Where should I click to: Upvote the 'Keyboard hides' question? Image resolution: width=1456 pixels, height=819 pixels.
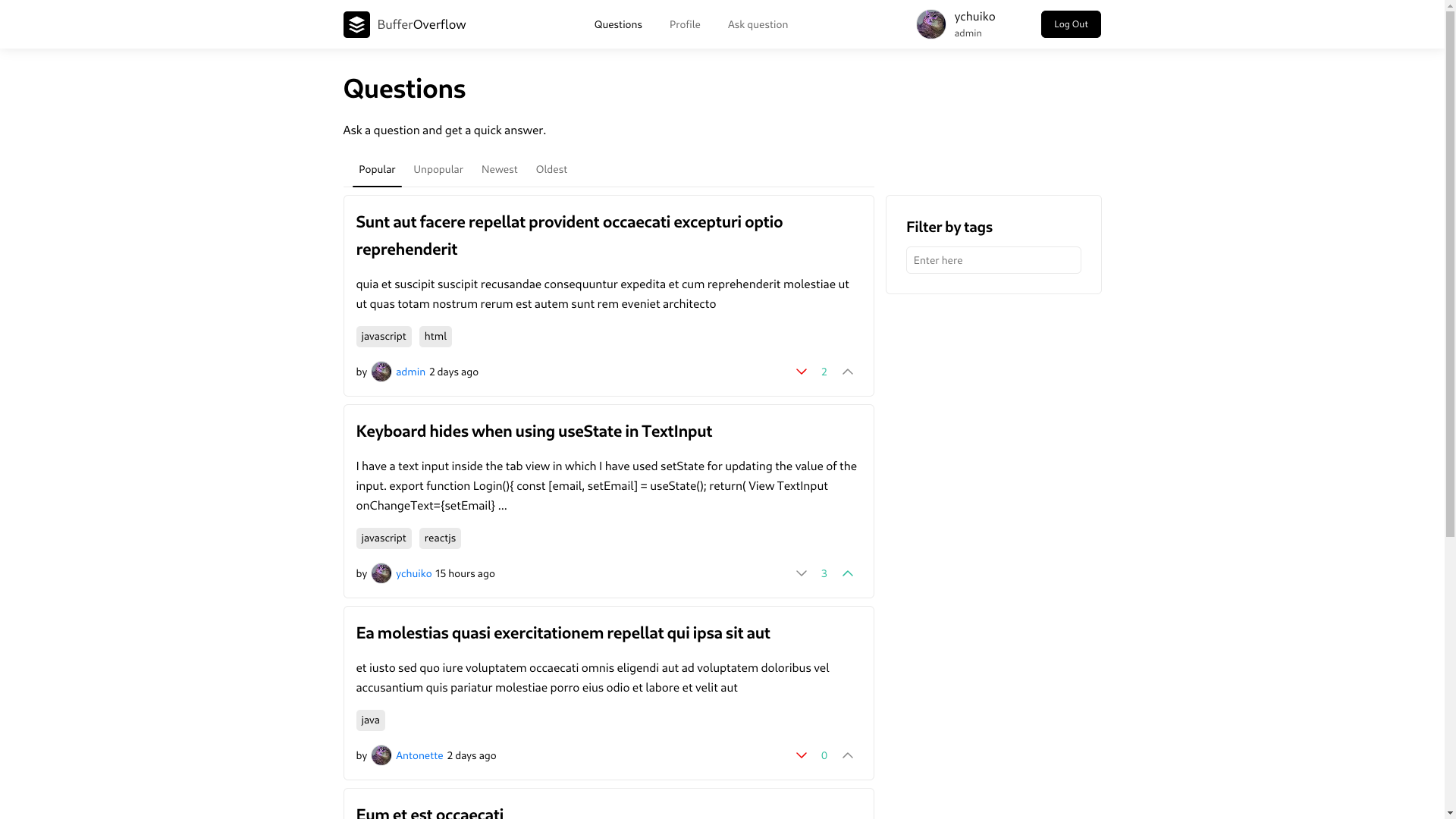pos(848,573)
